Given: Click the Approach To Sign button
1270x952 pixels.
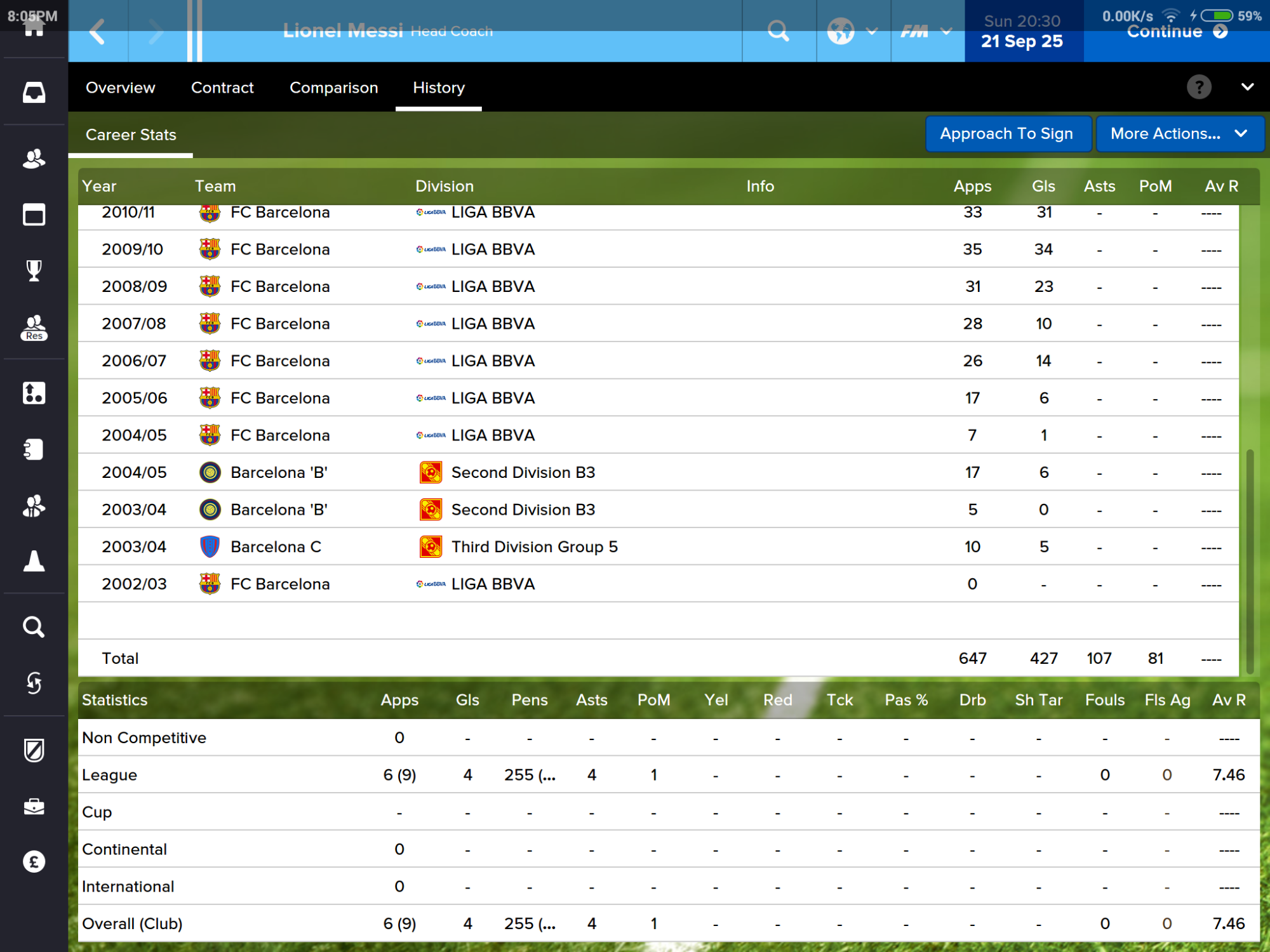Looking at the screenshot, I should point(1007,134).
